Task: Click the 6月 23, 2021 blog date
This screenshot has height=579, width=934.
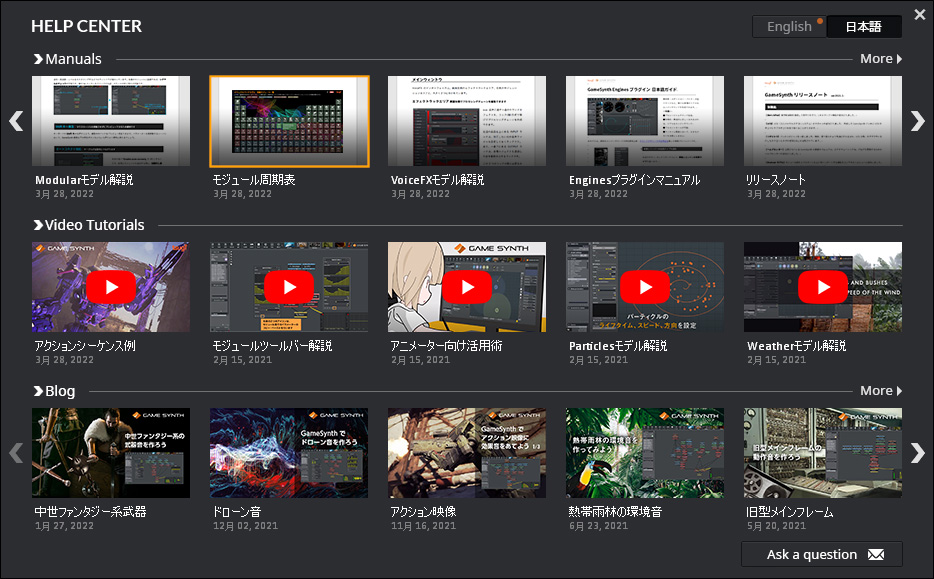Action: pos(598,526)
